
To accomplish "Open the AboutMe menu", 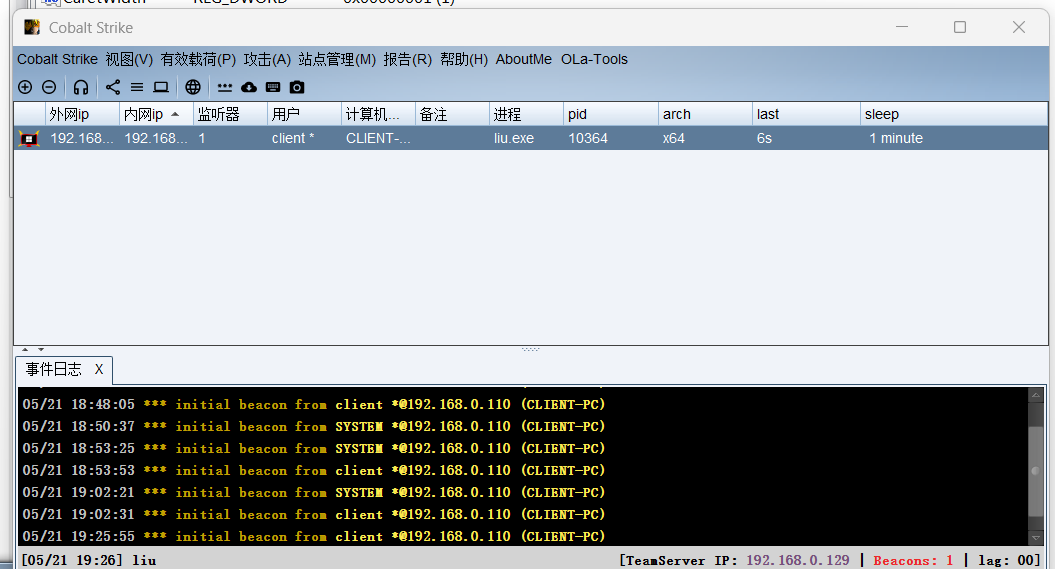I will click(523, 59).
